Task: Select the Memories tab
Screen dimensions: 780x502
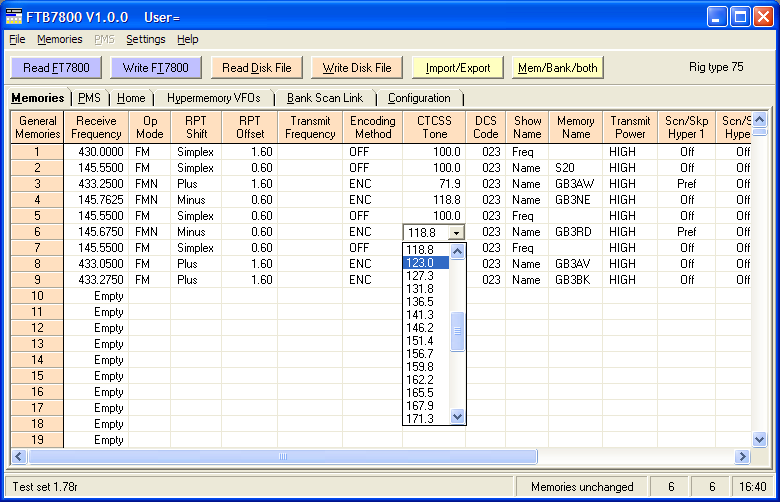Action: [38, 98]
